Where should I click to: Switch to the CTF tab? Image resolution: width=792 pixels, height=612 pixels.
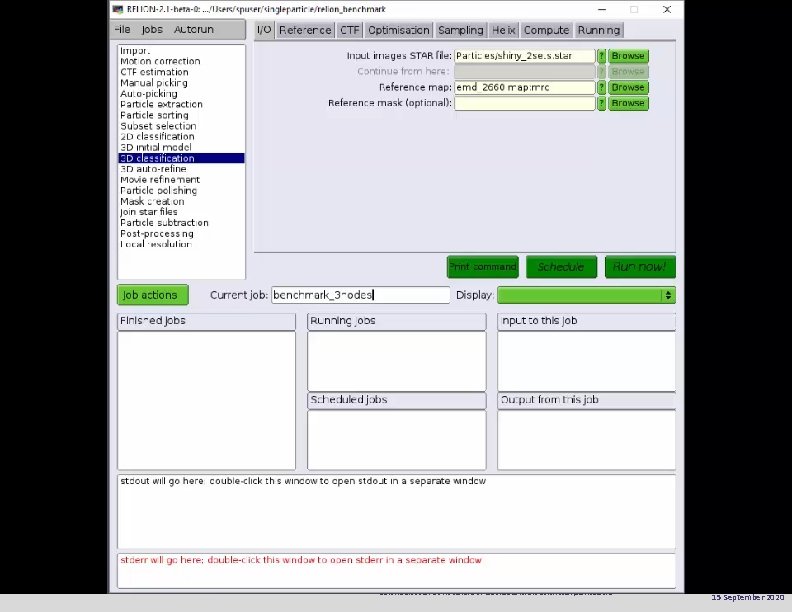pyautogui.click(x=350, y=30)
